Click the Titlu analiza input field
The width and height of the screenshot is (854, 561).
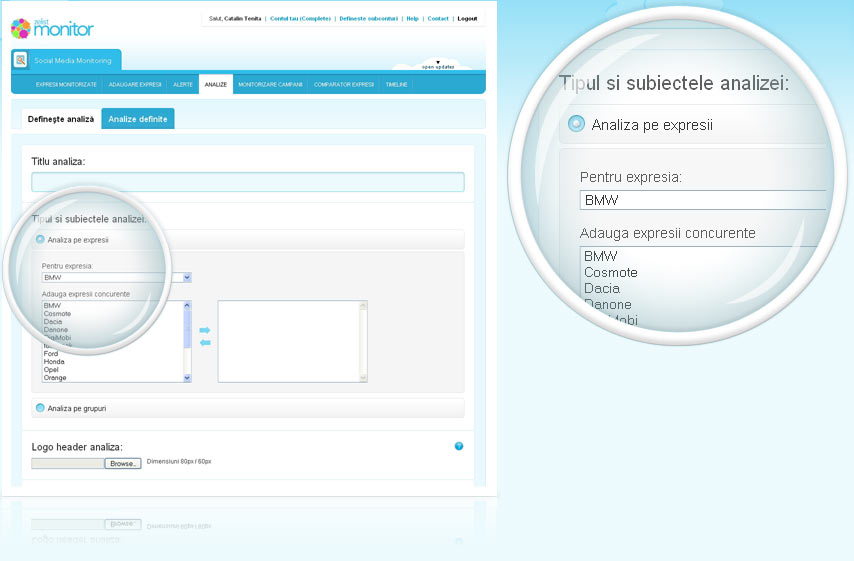[248, 182]
